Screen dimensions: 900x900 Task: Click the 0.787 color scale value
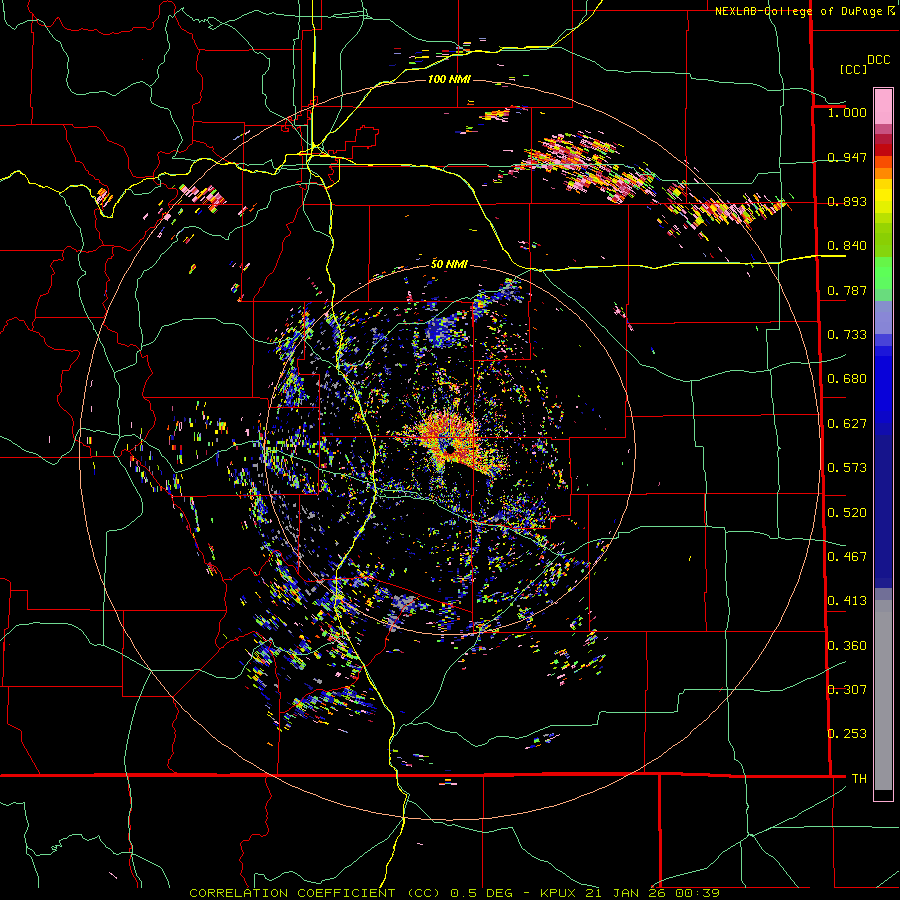[x=847, y=290]
